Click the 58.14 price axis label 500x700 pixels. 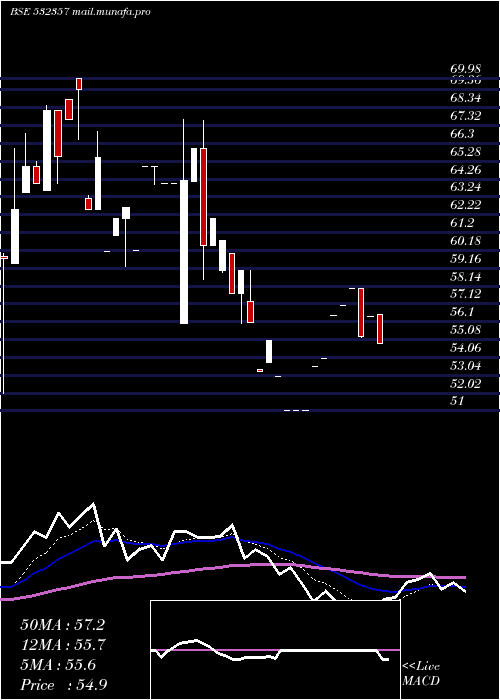point(466,276)
